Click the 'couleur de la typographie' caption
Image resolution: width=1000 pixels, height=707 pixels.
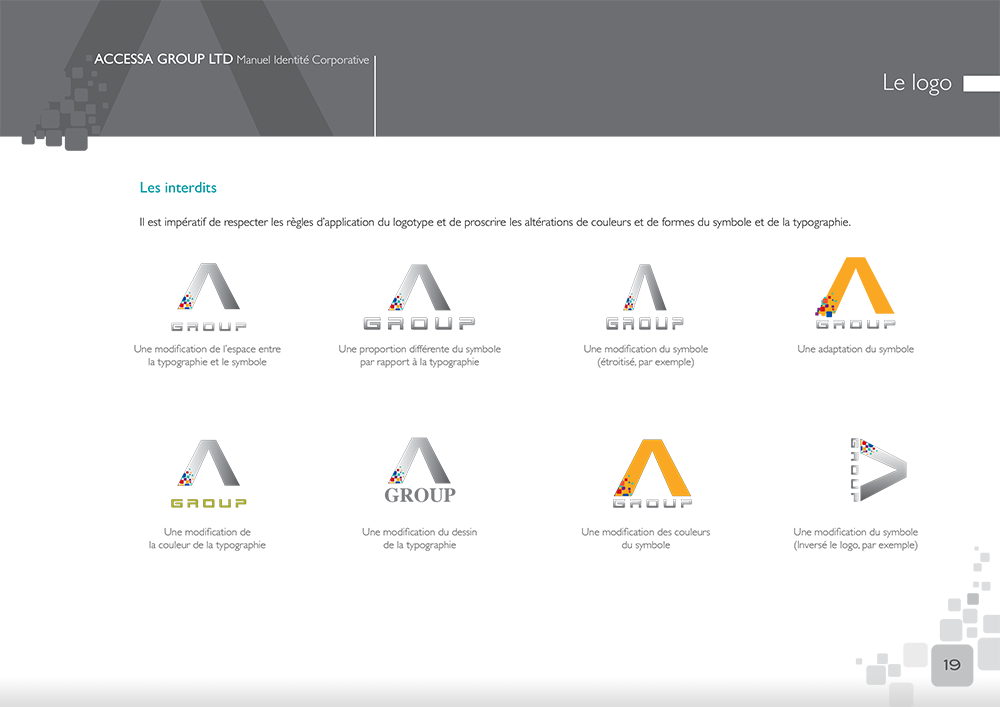click(x=207, y=545)
